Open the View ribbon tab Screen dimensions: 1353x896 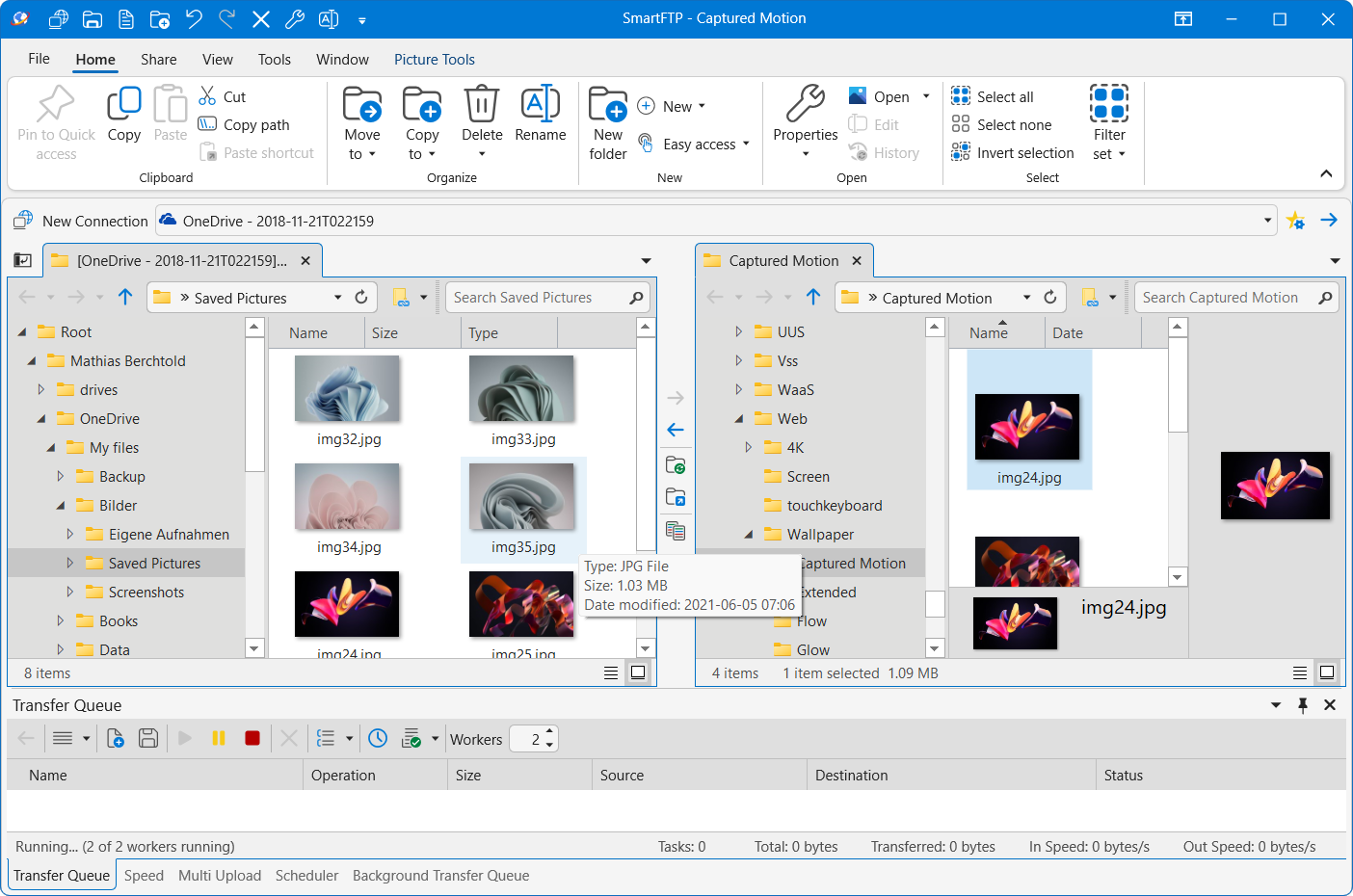(217, 60)
